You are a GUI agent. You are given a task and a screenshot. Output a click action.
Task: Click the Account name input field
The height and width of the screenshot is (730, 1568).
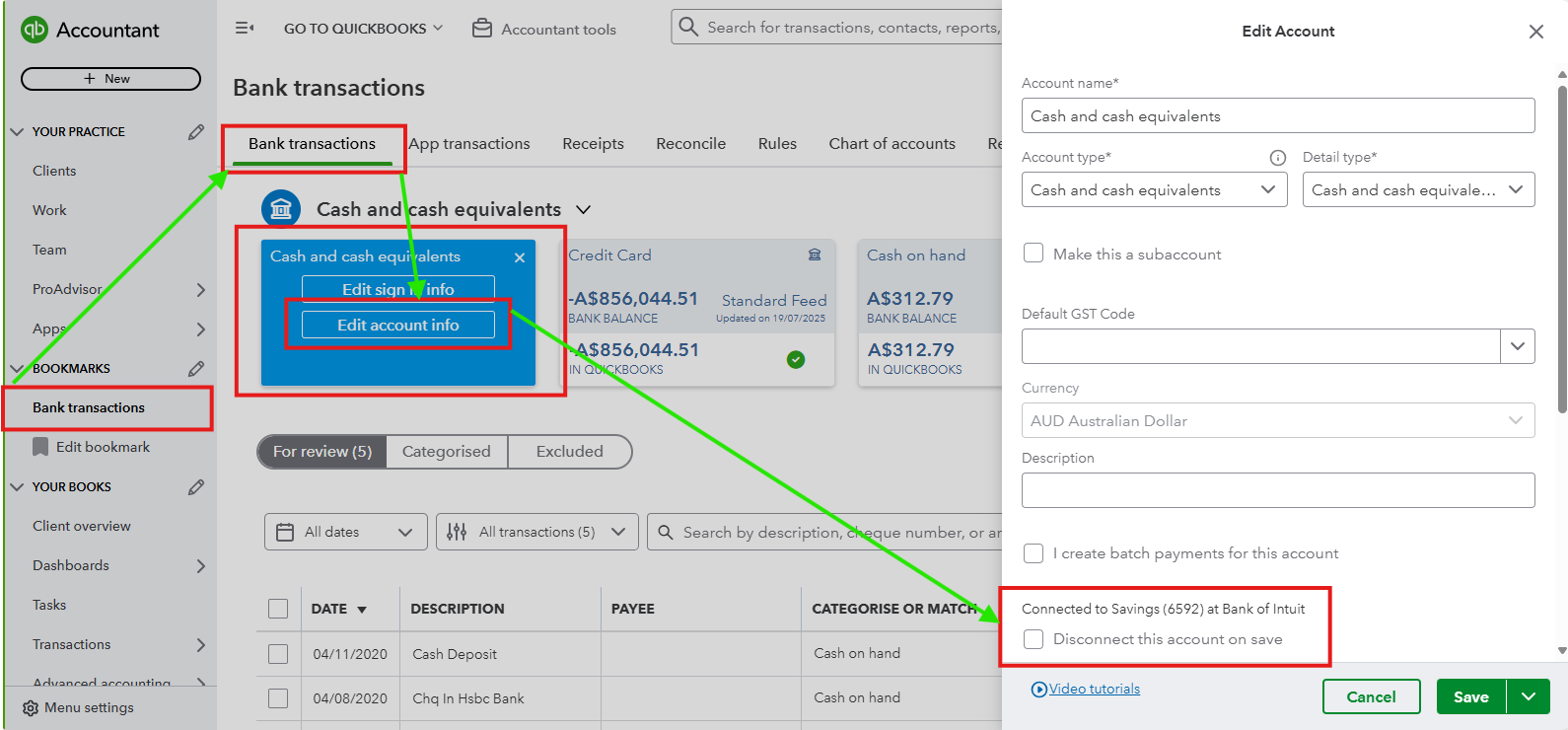point(1278,115)
